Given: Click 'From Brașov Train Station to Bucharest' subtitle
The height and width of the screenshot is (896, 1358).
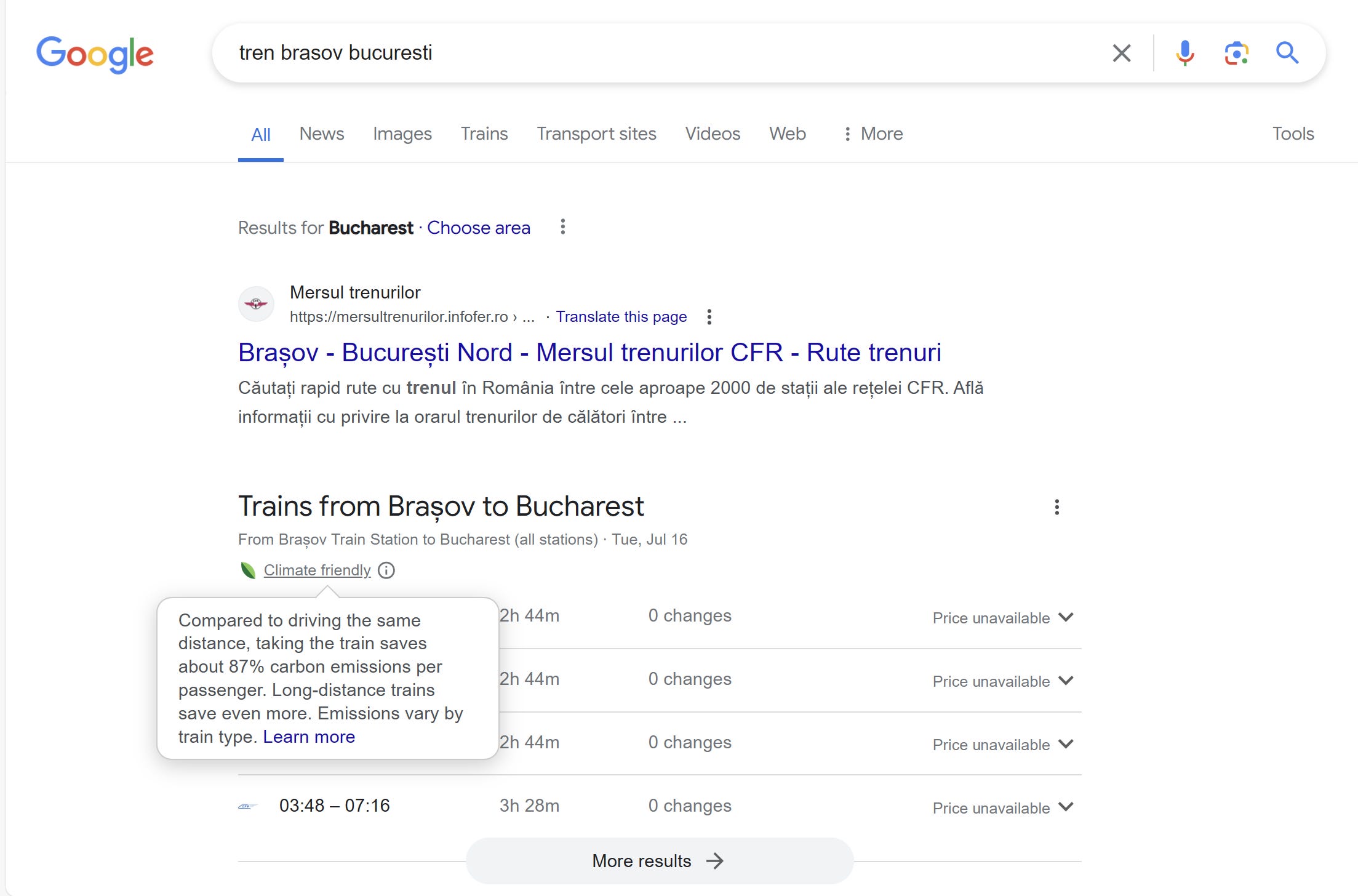Looking at the screenshot, I should 463,540.
